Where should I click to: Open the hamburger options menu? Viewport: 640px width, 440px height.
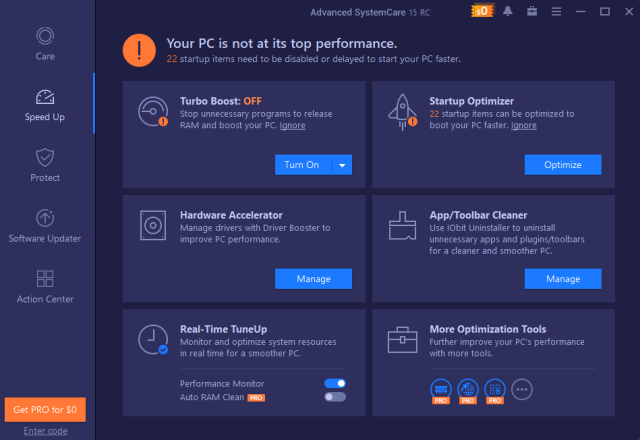pyautogui.click(x=556, y=12)
